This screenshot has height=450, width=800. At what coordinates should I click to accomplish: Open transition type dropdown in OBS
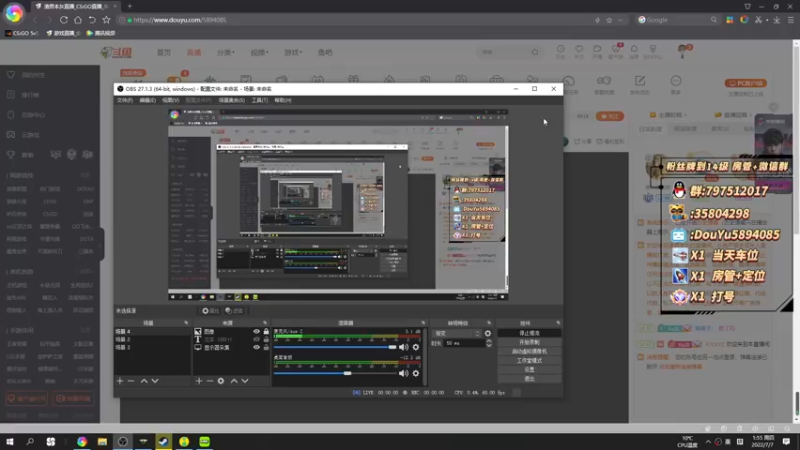[x=457, y=333]
